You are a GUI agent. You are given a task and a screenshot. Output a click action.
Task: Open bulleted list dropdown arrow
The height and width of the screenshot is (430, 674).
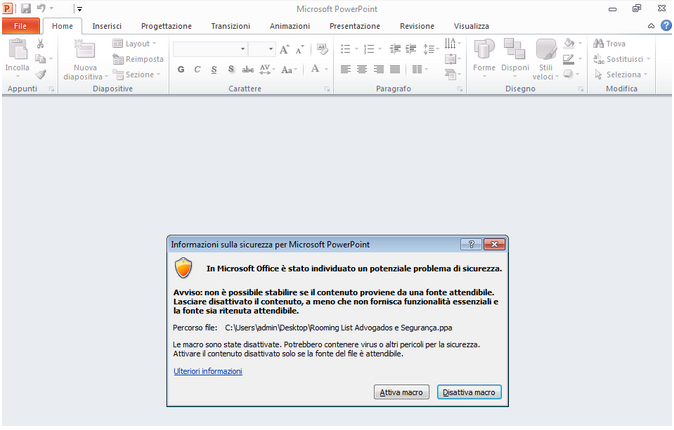356,49
